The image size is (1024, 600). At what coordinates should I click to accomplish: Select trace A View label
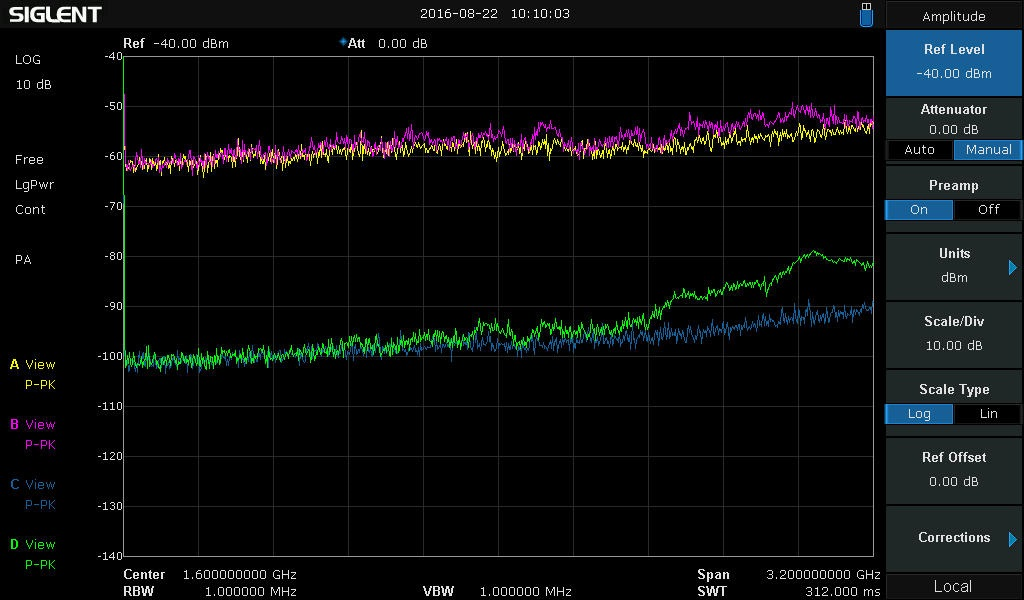point(33,365)
